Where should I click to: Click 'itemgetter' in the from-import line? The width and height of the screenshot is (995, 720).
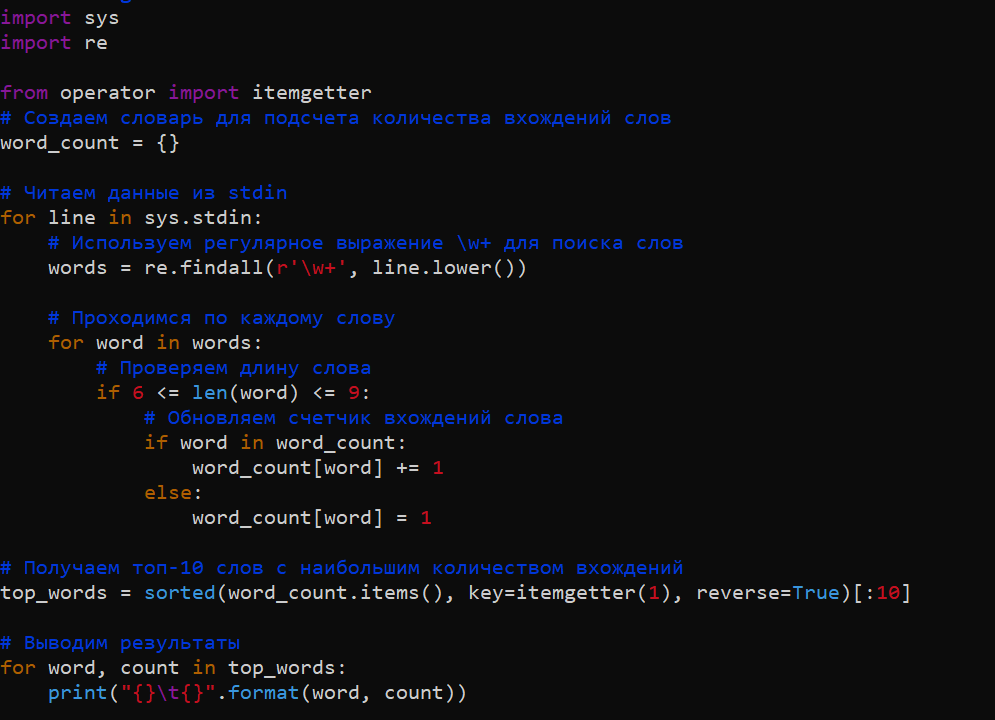click(312, 93)
